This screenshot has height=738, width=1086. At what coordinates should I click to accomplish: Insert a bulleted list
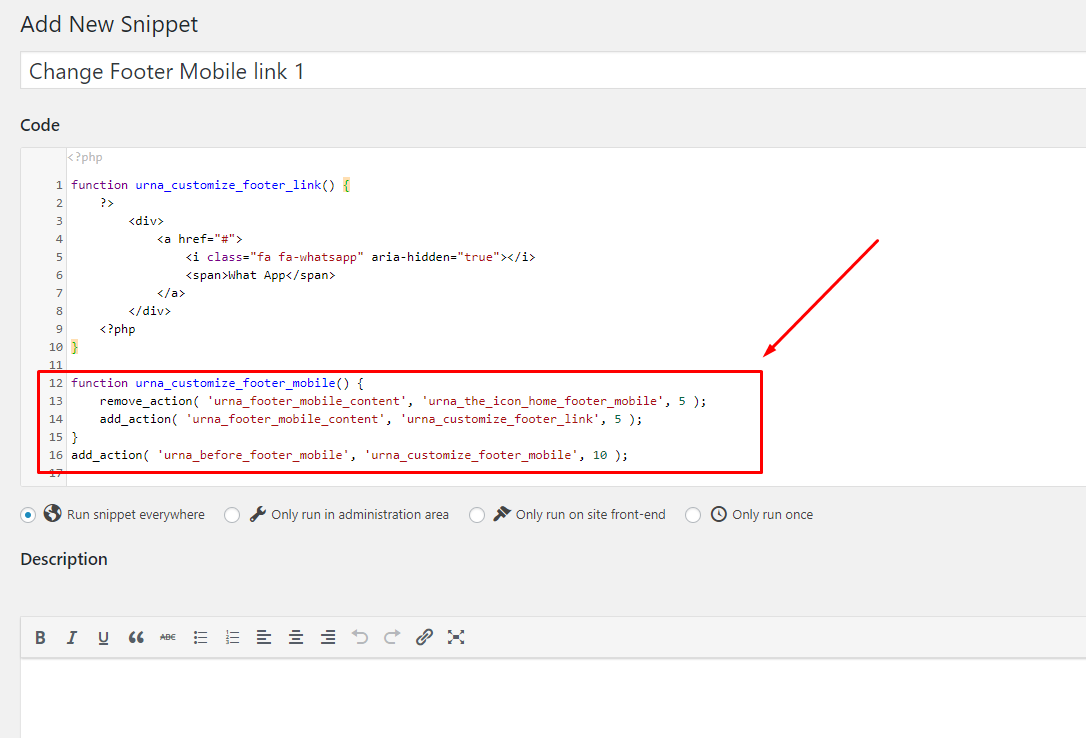pyautogui.click(x=200, y=638)
